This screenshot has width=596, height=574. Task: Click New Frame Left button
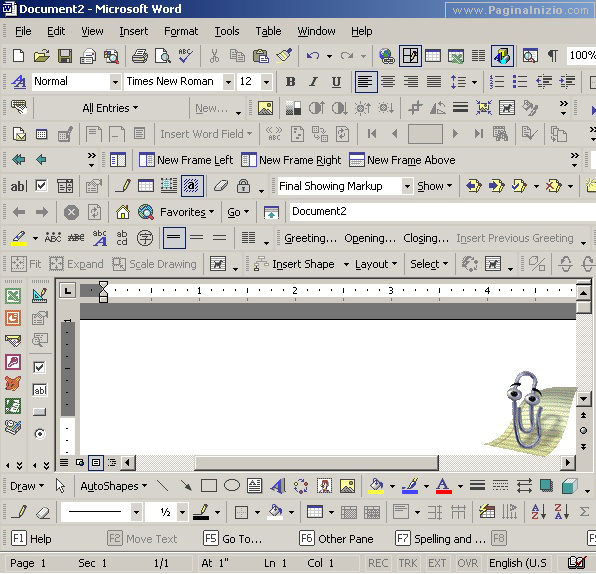186,160
